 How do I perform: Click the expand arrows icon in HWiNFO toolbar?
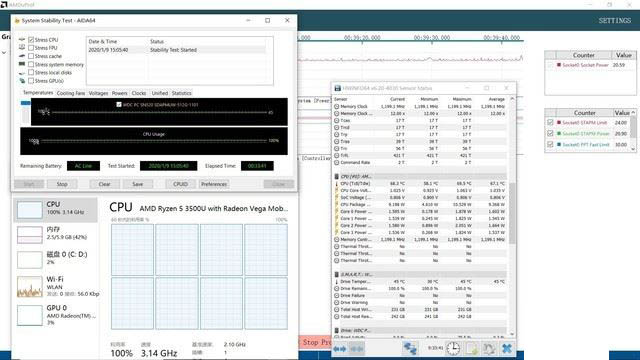pyautogui.click(x=339, y=349)
